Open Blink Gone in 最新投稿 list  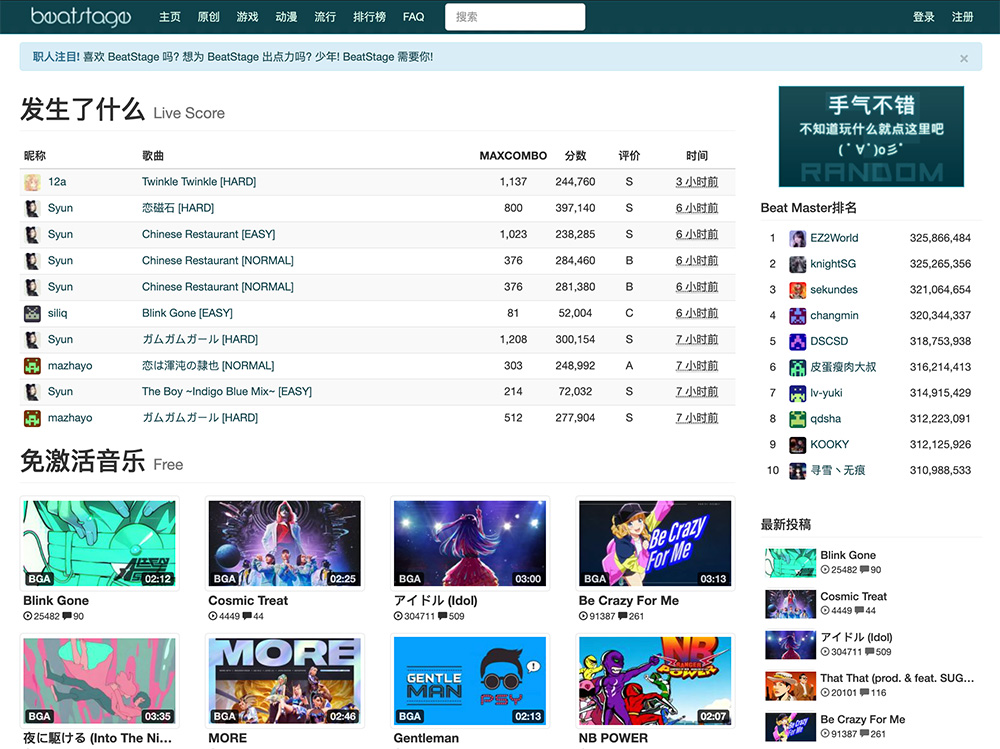(848, 555)
